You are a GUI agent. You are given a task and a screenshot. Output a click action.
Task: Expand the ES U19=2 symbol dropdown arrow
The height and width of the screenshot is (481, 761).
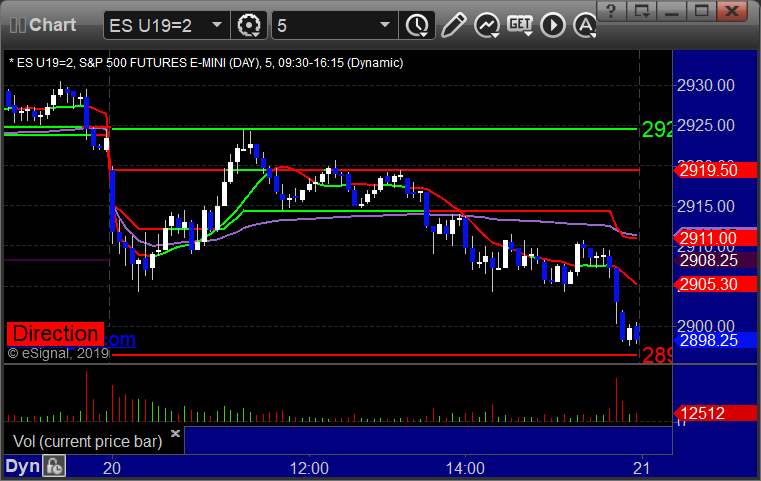tap(217, 24)
